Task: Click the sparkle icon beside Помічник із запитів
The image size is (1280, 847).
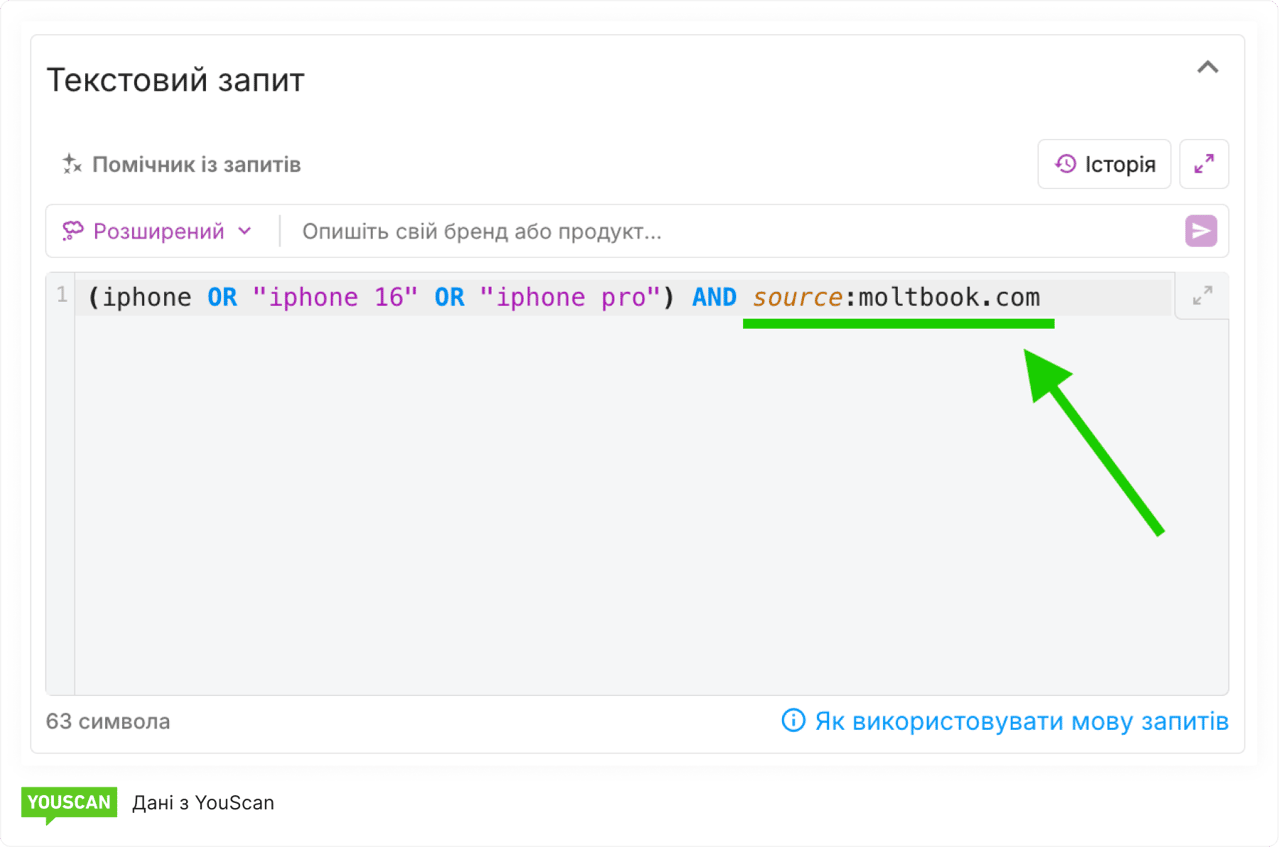Action: 71,165
